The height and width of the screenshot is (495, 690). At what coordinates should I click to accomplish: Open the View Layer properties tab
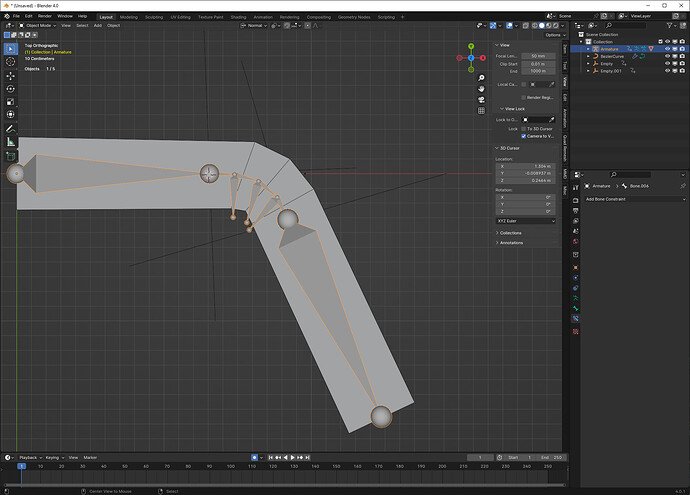coord(576,221)
